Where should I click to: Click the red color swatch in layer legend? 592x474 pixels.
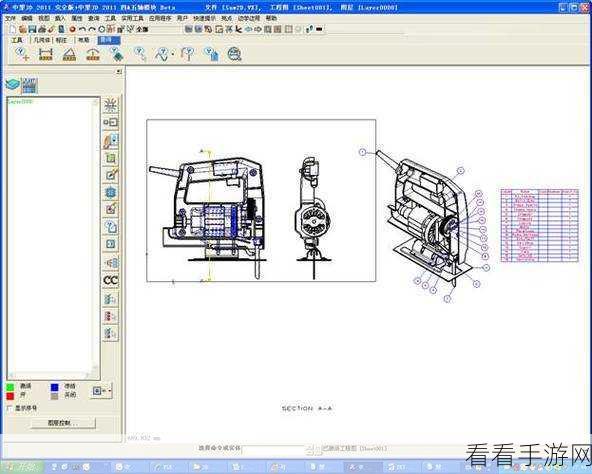10,396
